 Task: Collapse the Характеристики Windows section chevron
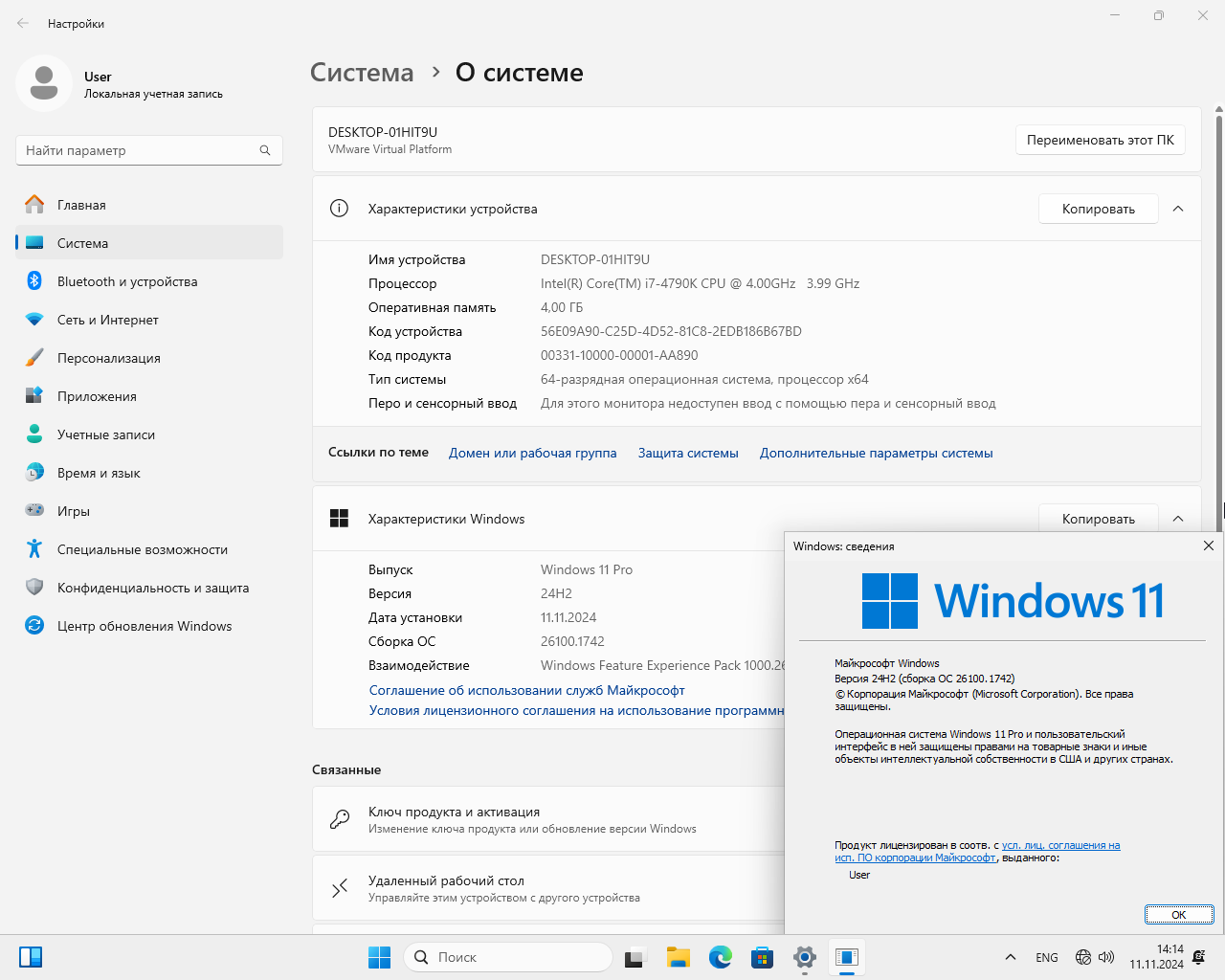(x=1178, y=519)
